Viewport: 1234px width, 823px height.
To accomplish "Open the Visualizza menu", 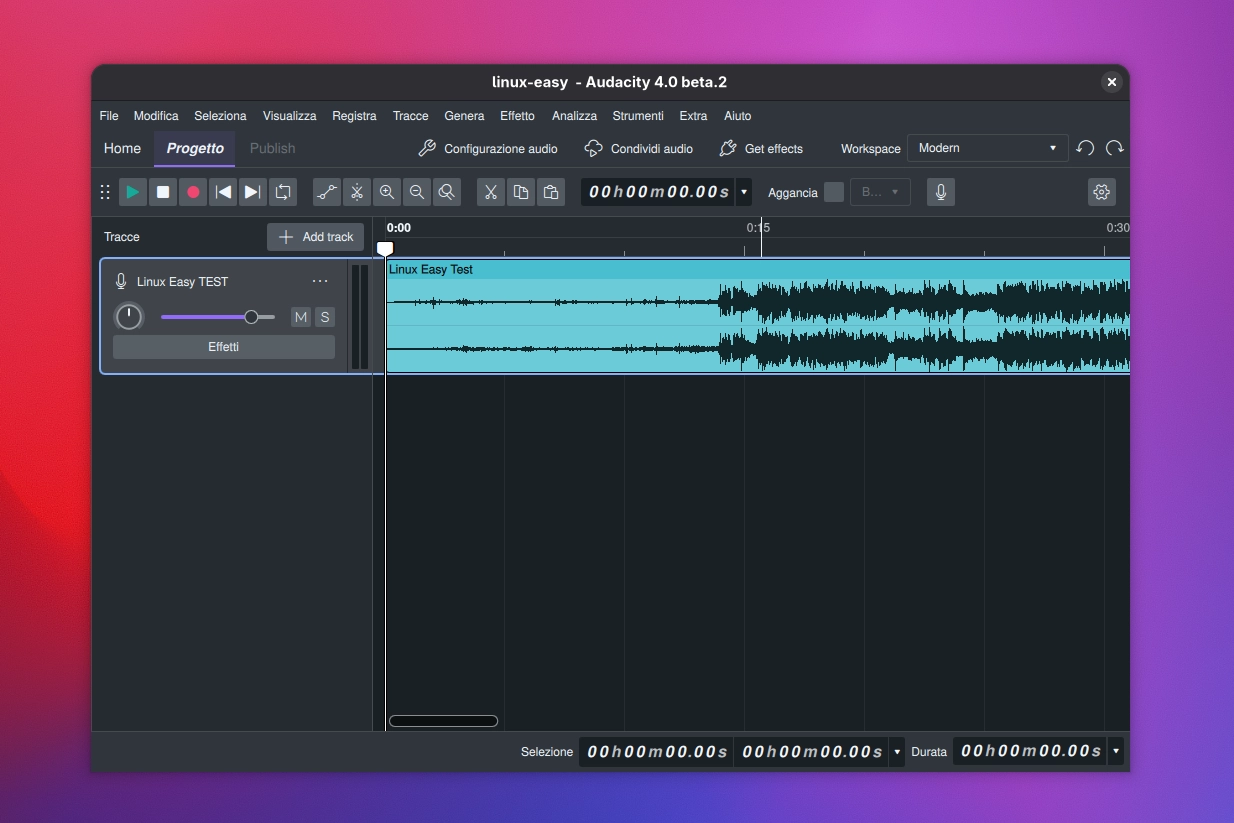I will click(x=289, y=116).
